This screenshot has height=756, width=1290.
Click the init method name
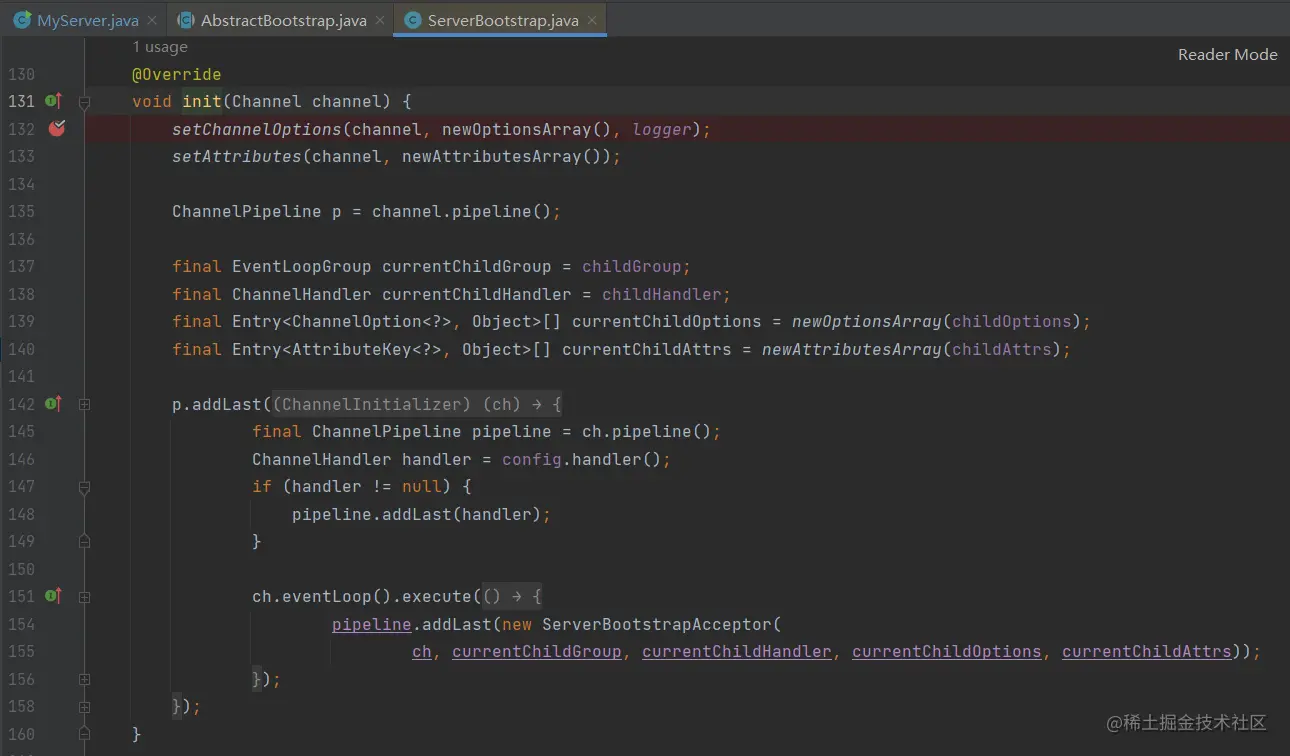pos(202,101)
